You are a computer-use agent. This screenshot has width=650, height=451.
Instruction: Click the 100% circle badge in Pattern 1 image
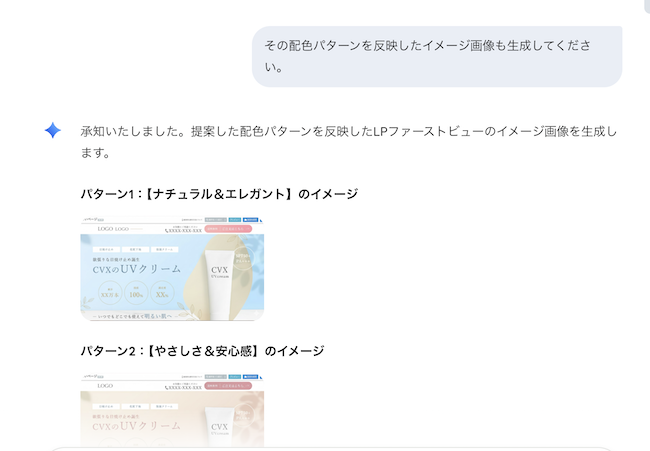click(136, 293)
